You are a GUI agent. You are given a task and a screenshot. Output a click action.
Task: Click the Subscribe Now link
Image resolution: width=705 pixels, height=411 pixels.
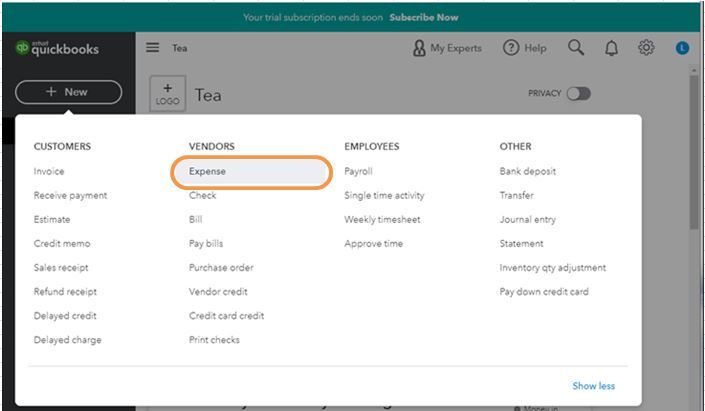[x=424, y=18]
